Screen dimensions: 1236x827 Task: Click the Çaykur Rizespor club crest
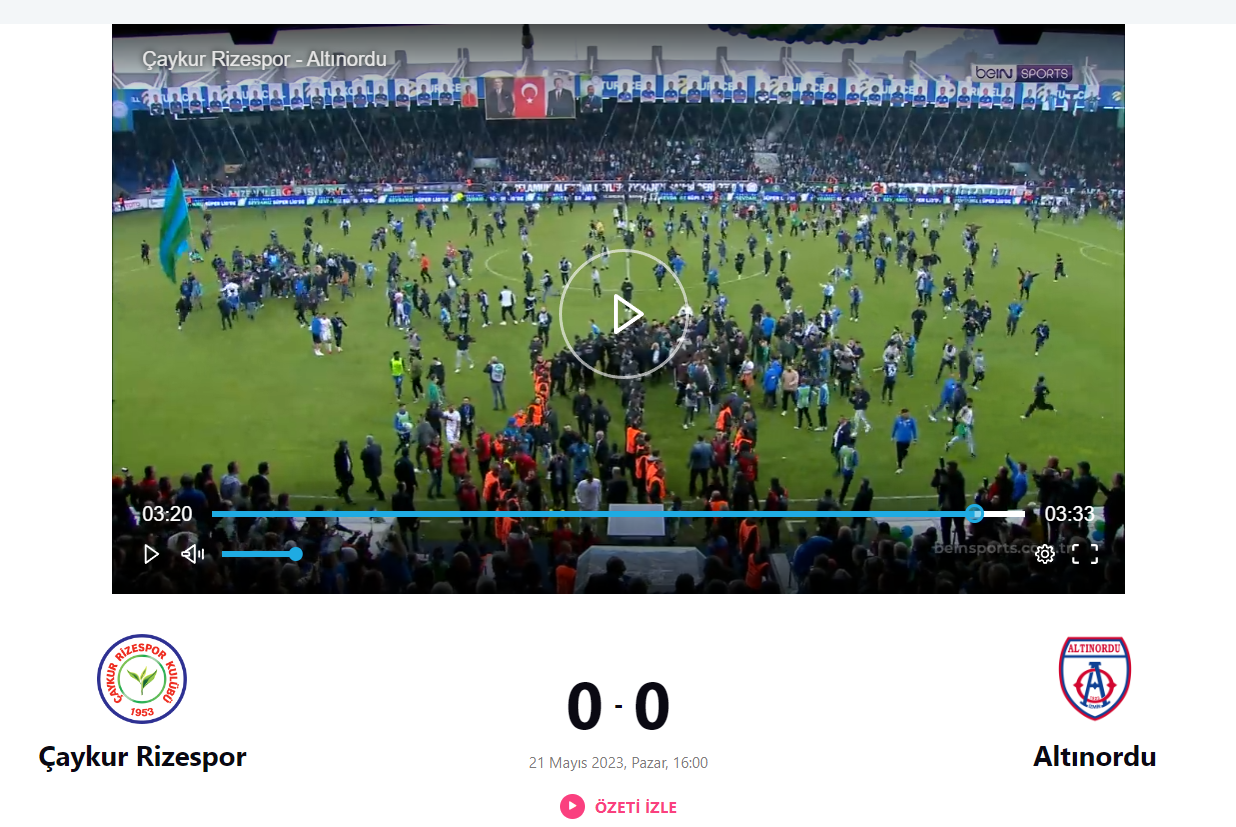pos(142,679)
